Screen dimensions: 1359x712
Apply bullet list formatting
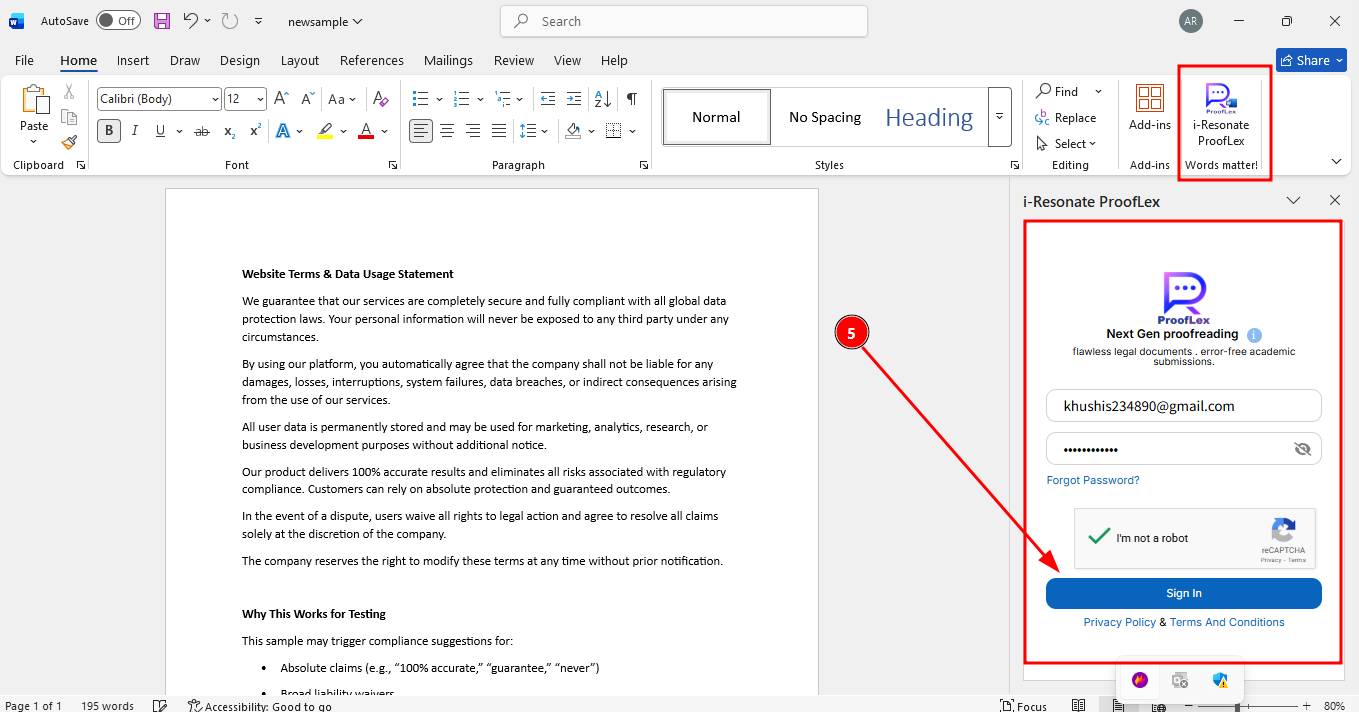click(x=420, y=98)
